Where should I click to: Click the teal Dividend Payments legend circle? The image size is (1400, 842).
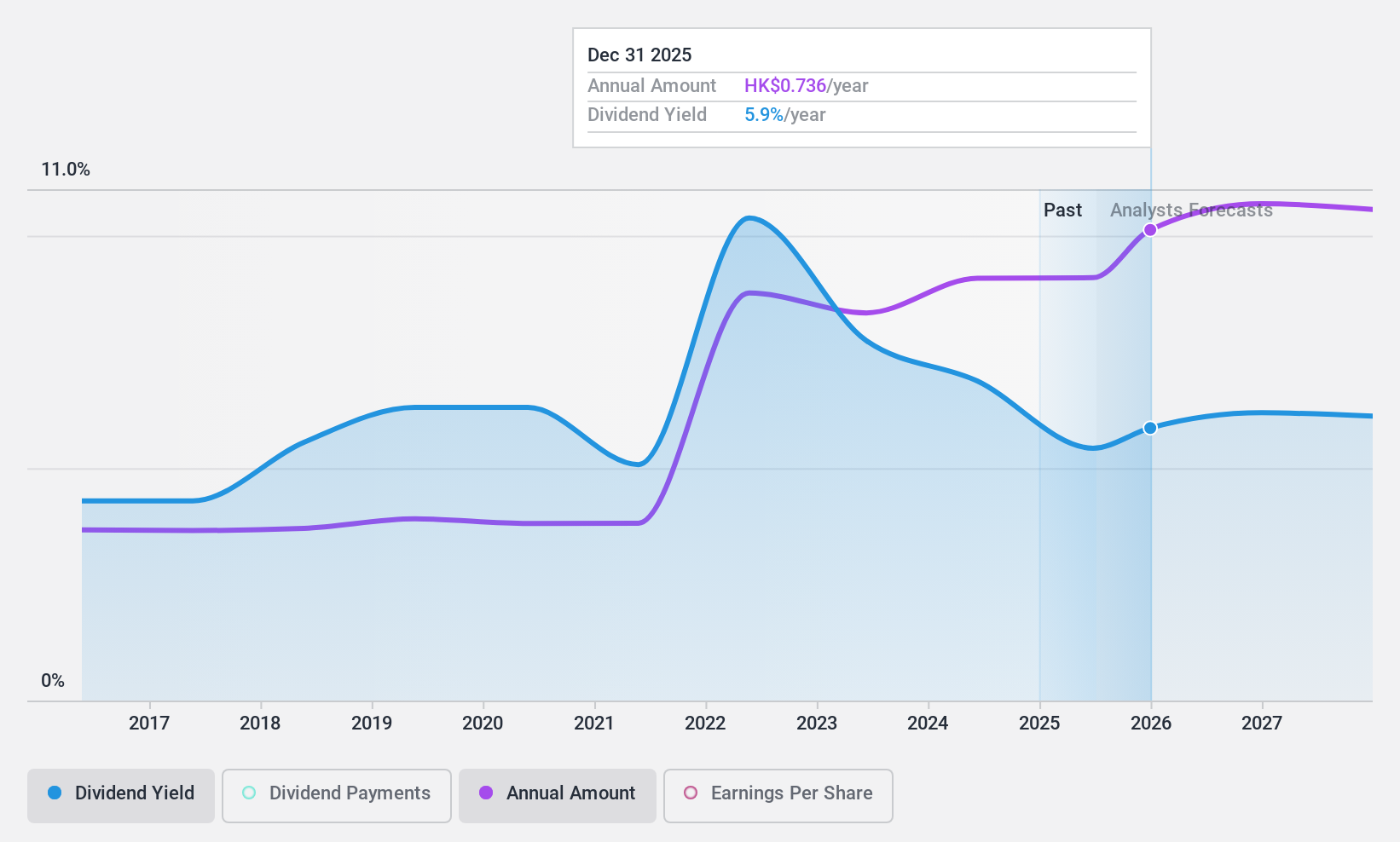pyautogui.click(x=249, y=793)
